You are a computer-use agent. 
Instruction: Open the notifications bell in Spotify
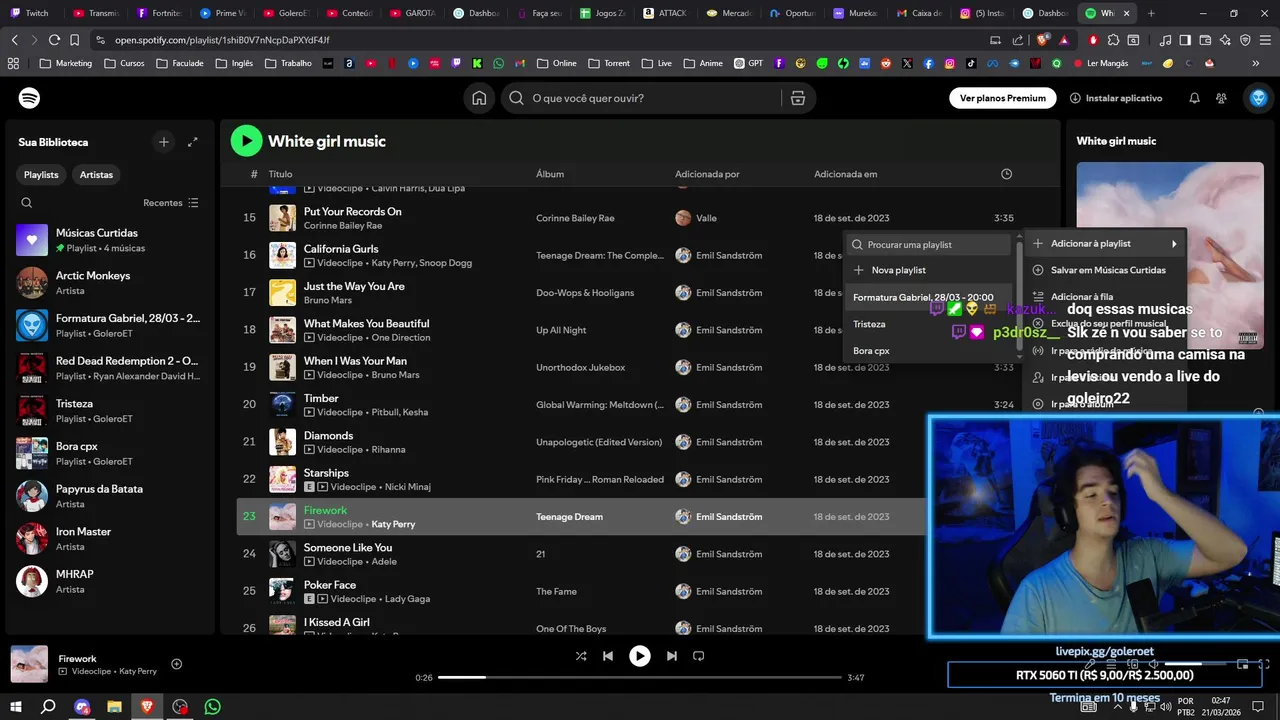click(x=1194, y=98)
